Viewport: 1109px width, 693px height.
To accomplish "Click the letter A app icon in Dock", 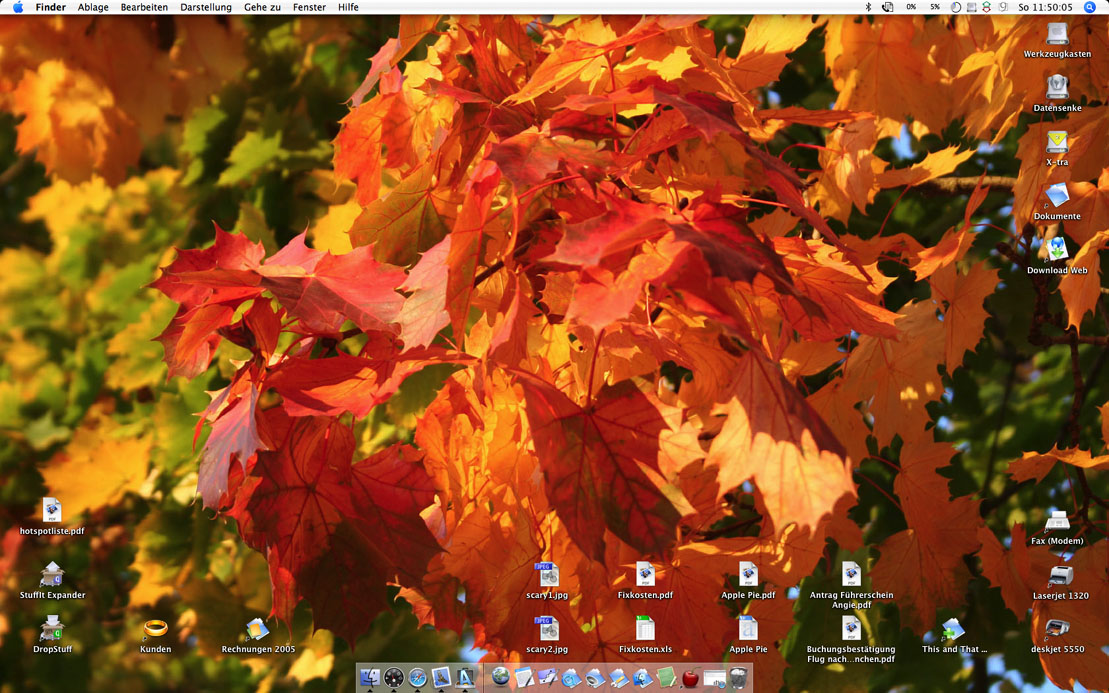I will (x=465, y=678).
